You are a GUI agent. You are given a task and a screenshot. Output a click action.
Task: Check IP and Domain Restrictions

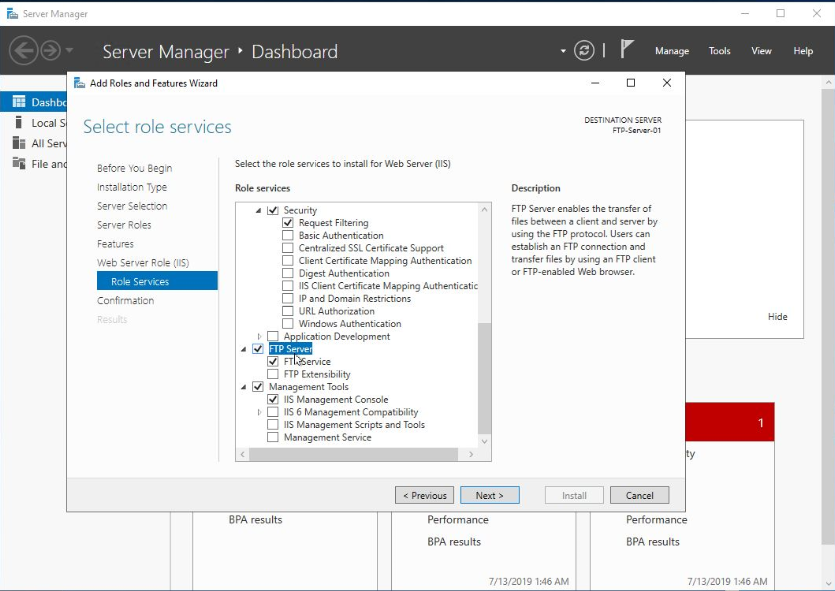point(288,298)
